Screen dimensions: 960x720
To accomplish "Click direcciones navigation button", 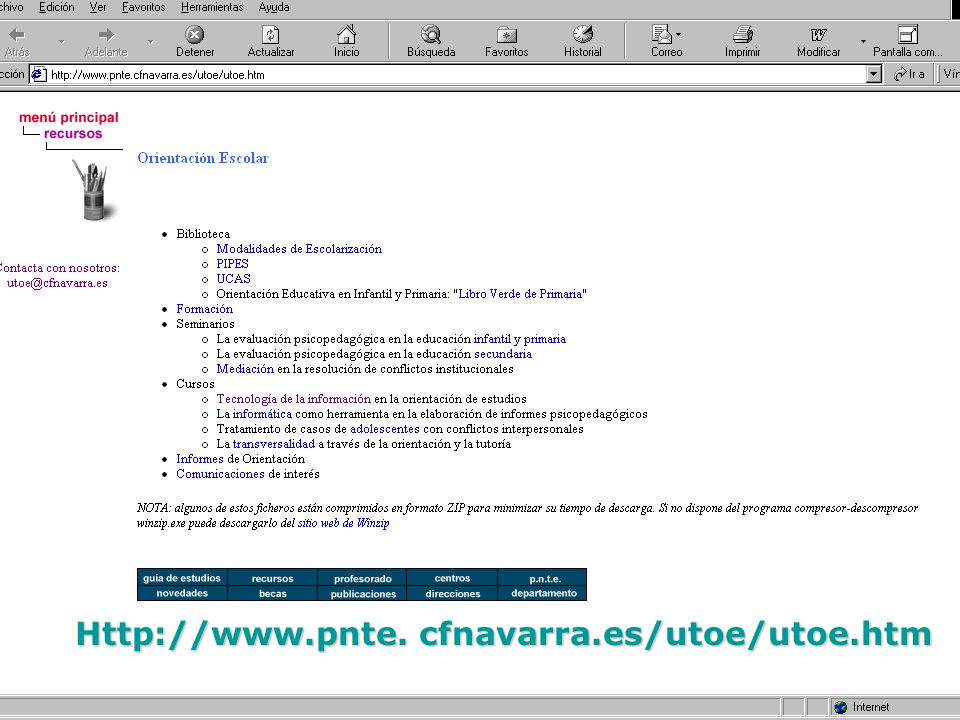I will [452, 593].
